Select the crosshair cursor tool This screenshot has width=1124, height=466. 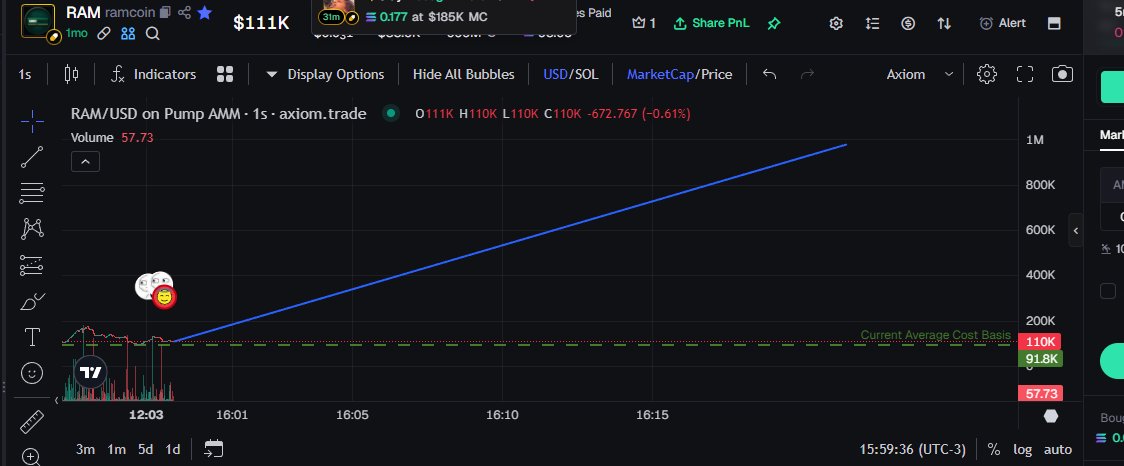pyautogui.click(x=32, y=122)
